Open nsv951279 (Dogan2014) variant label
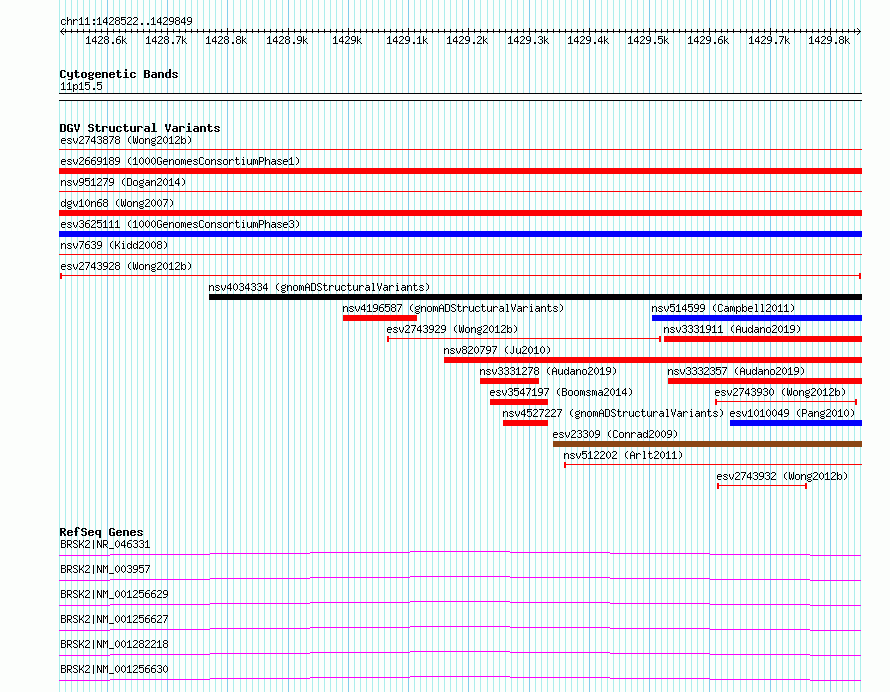Image resolution: width=890 pixels, height=692 pixels. 123,182
